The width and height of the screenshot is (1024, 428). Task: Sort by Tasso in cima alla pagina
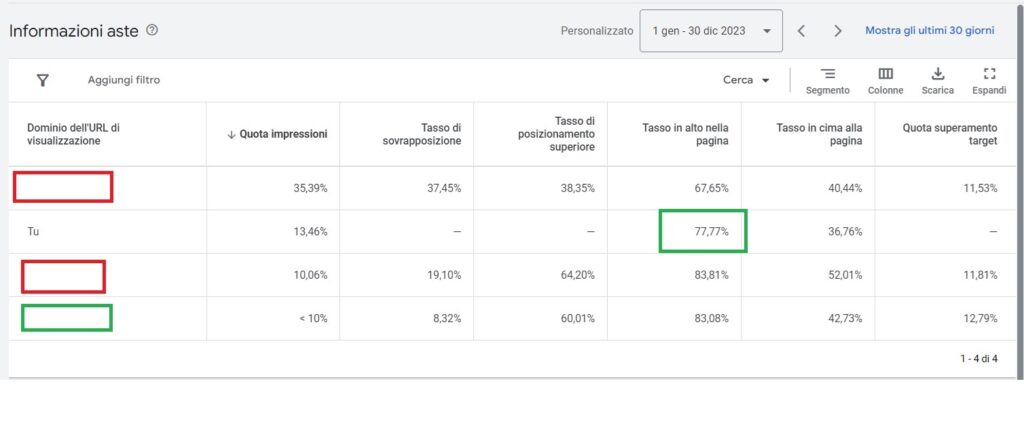[819, 135]
